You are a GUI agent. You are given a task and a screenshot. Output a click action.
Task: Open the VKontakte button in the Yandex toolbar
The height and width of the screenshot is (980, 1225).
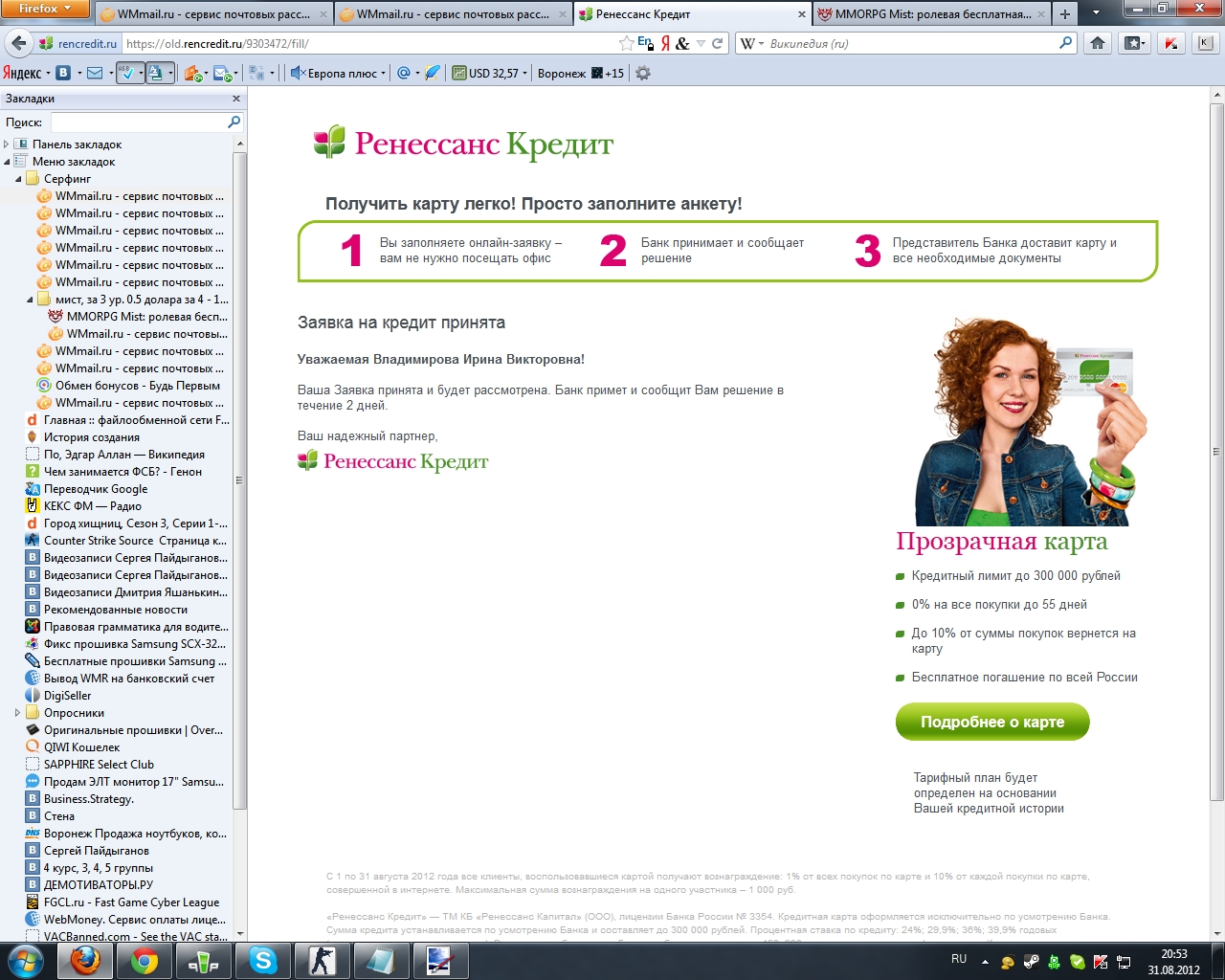[x=63, y=73]
